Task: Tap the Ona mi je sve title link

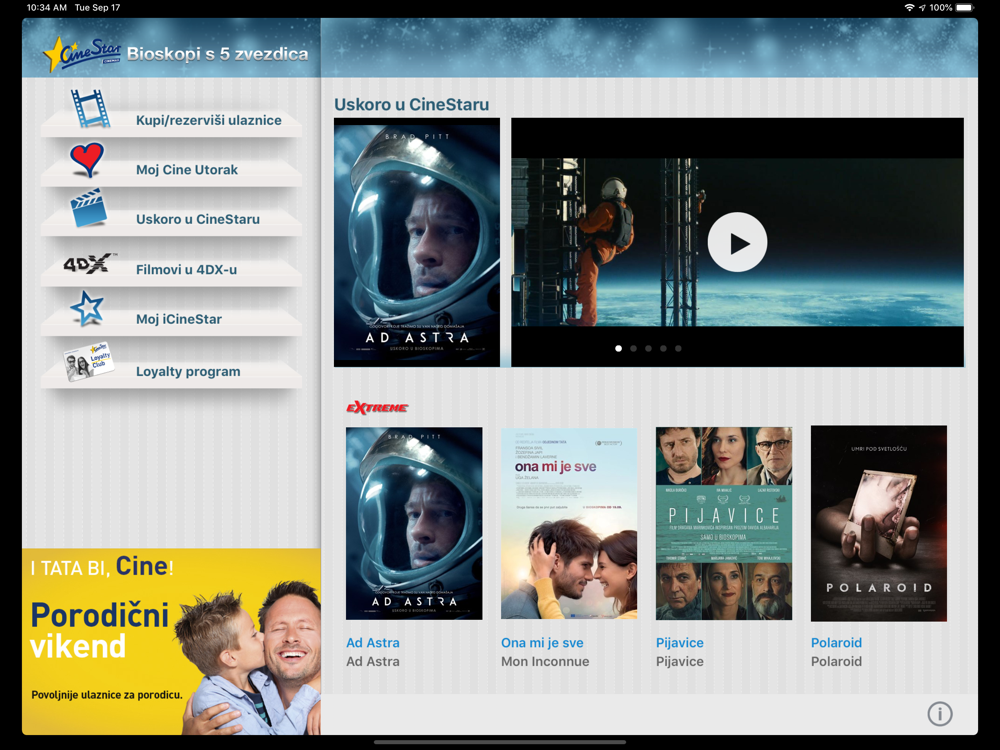Action: (542, 643)
